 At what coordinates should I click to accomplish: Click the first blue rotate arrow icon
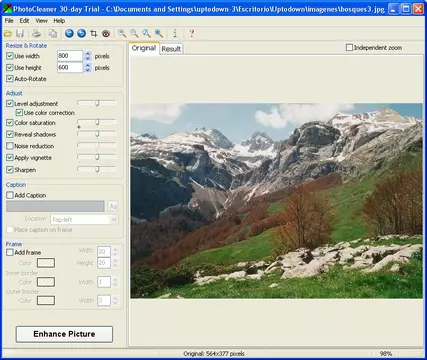pos(69,33)
